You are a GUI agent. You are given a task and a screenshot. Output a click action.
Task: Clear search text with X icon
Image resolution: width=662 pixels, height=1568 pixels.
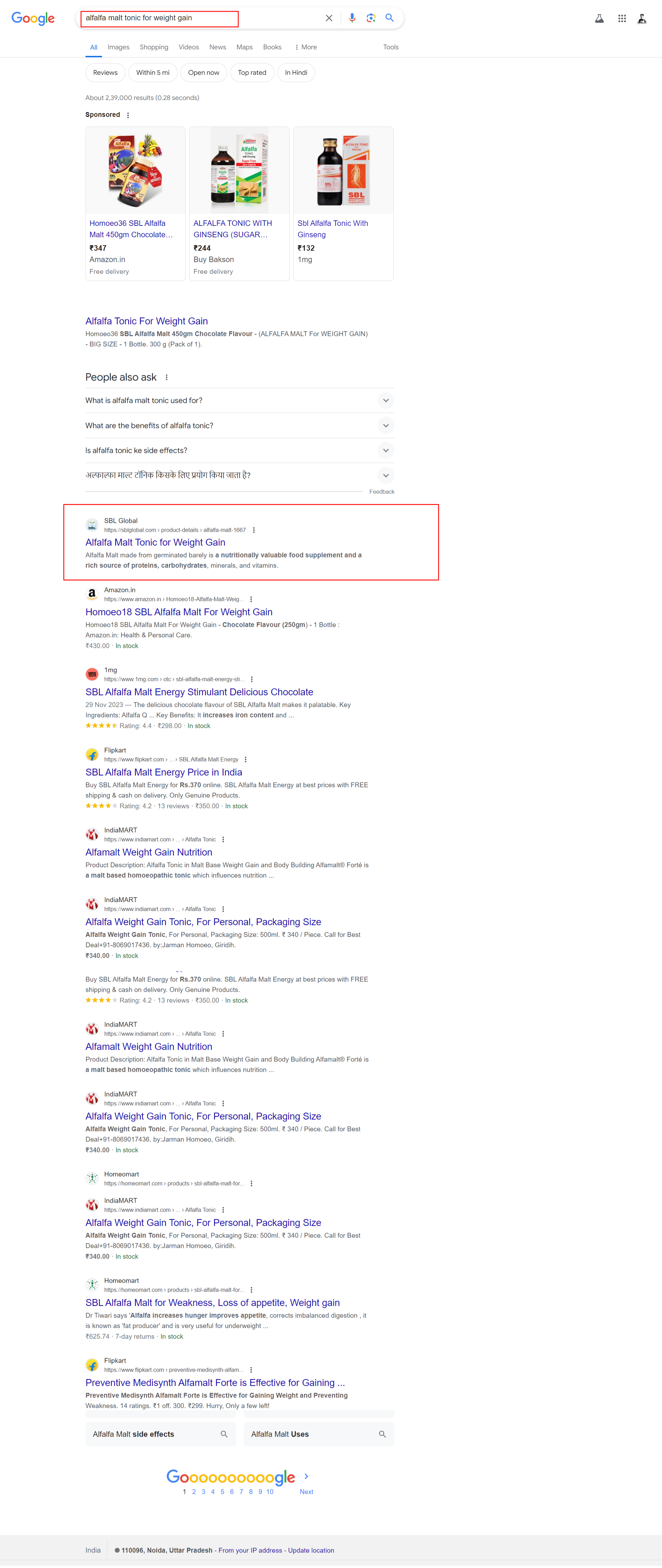(329, 18)
